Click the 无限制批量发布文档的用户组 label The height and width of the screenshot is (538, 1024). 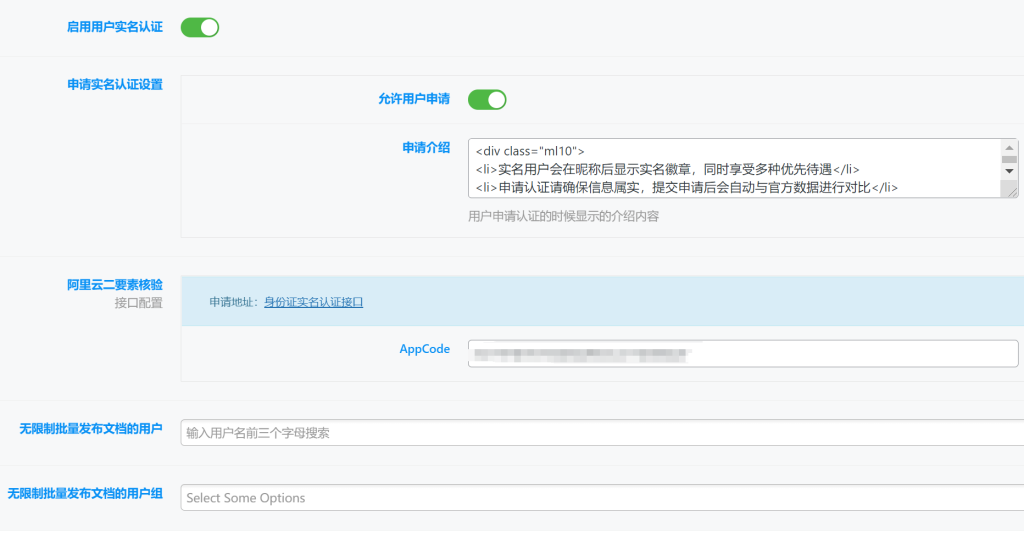pos(85,493)
